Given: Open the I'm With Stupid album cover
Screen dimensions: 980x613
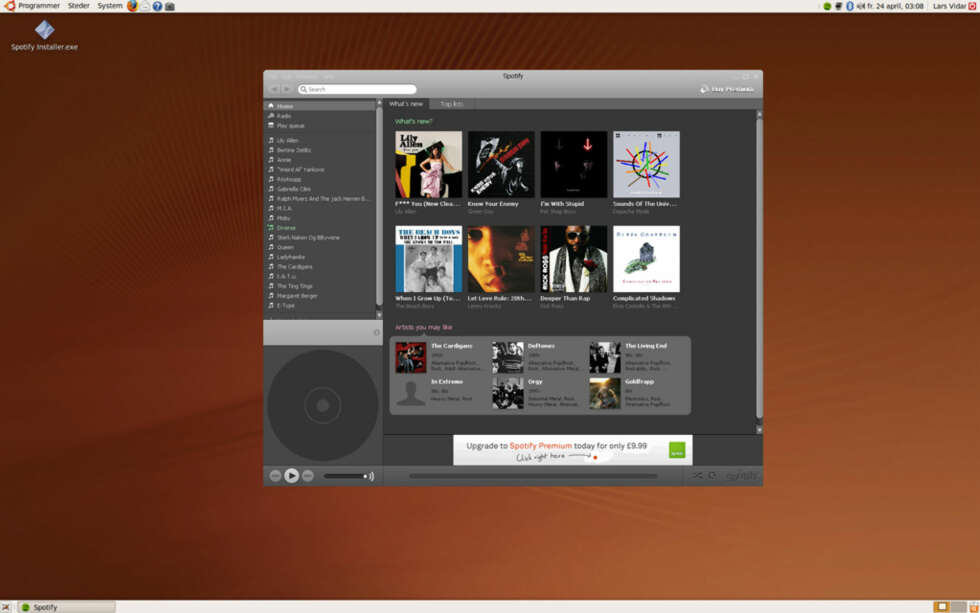Looking at the screenshot, I should point(573,164).
